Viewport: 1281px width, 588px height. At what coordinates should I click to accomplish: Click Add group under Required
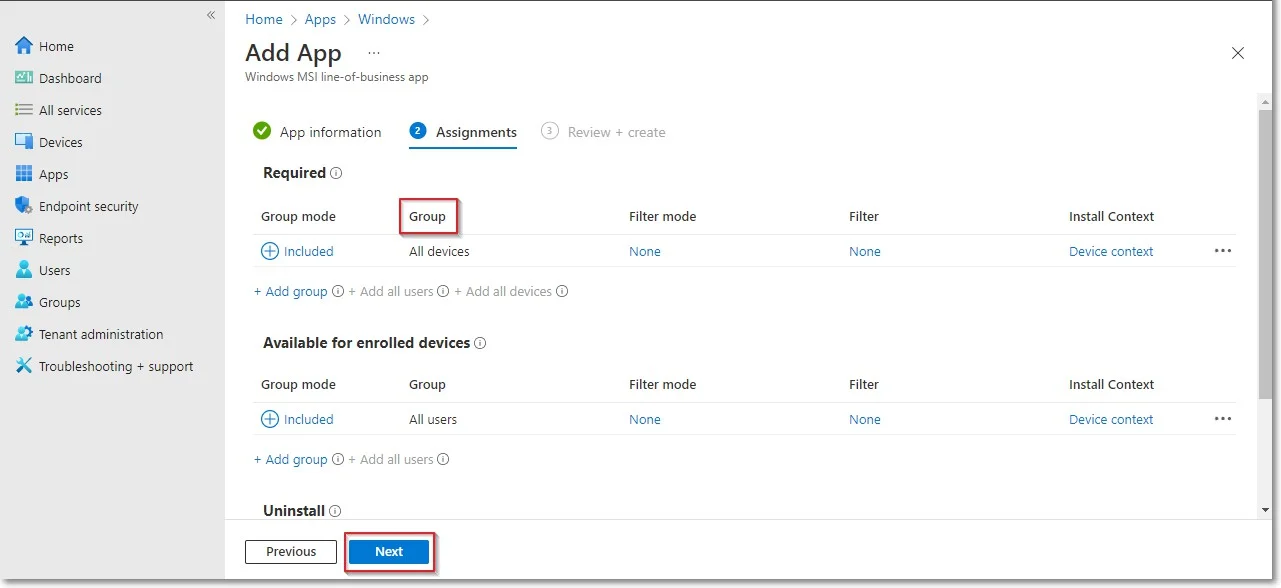(291, 292)
